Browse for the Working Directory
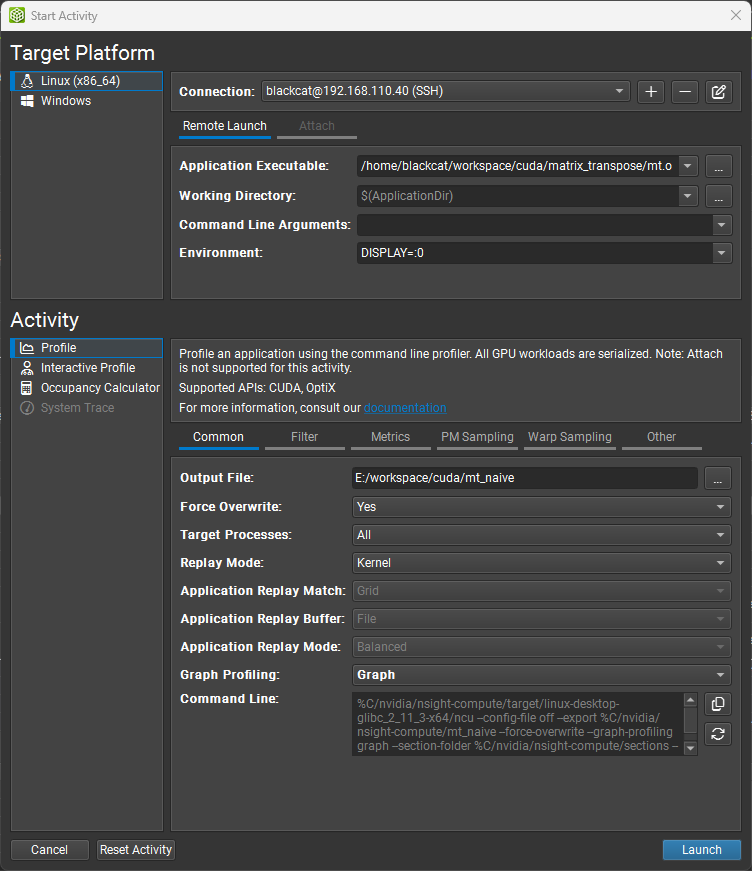752x871 pixels. click(x=719, y=196)
